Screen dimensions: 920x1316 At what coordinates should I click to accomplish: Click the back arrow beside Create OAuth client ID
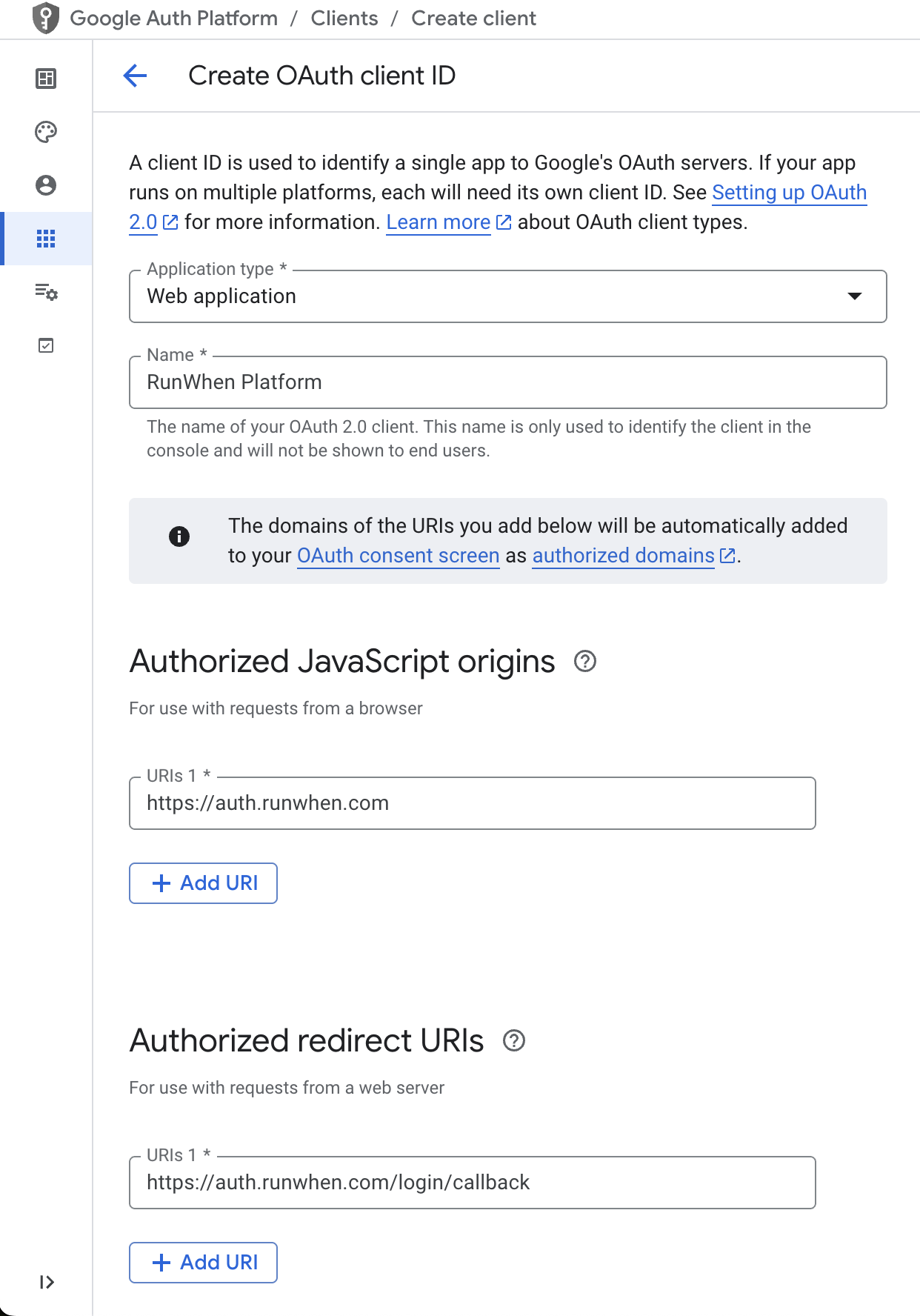[x=135, y=76]
